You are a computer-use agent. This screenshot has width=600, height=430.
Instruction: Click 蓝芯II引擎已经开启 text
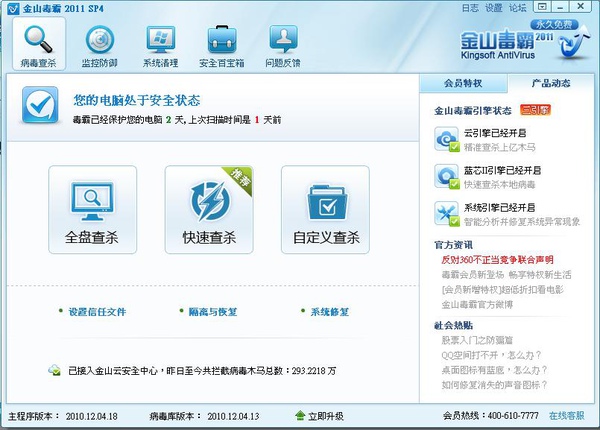click(502, 170)
